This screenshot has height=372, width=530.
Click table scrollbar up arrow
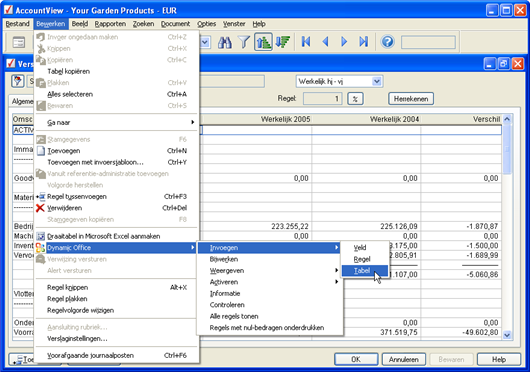point(507,119)
